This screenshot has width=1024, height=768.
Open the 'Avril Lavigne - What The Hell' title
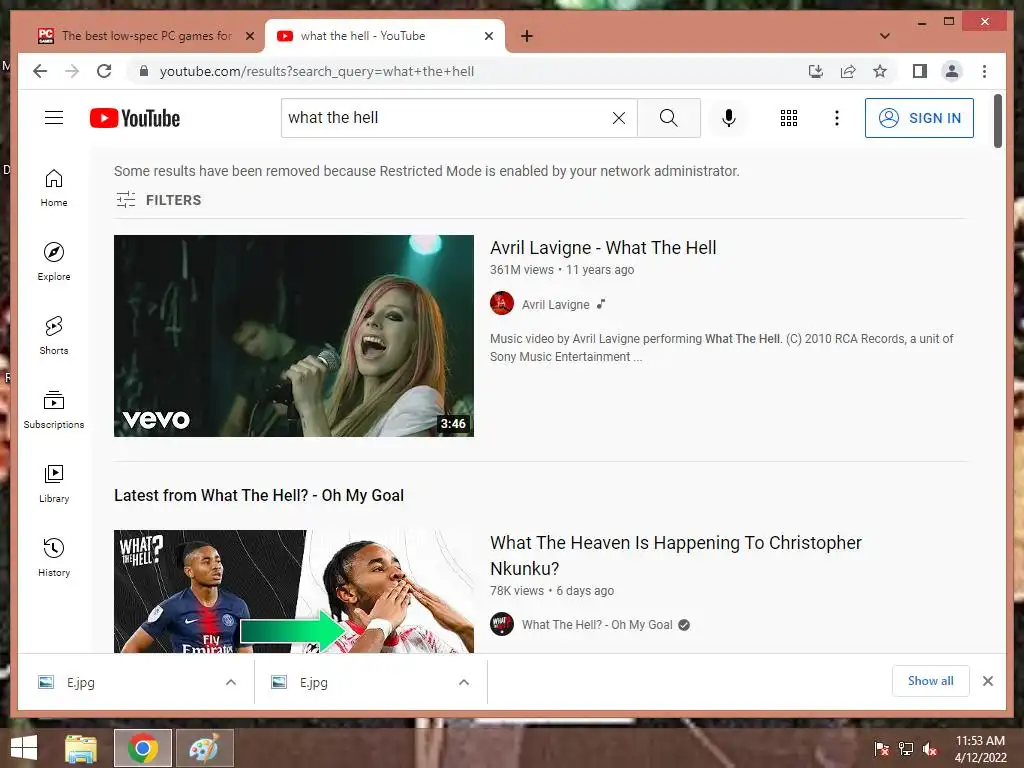pos(603,248)
